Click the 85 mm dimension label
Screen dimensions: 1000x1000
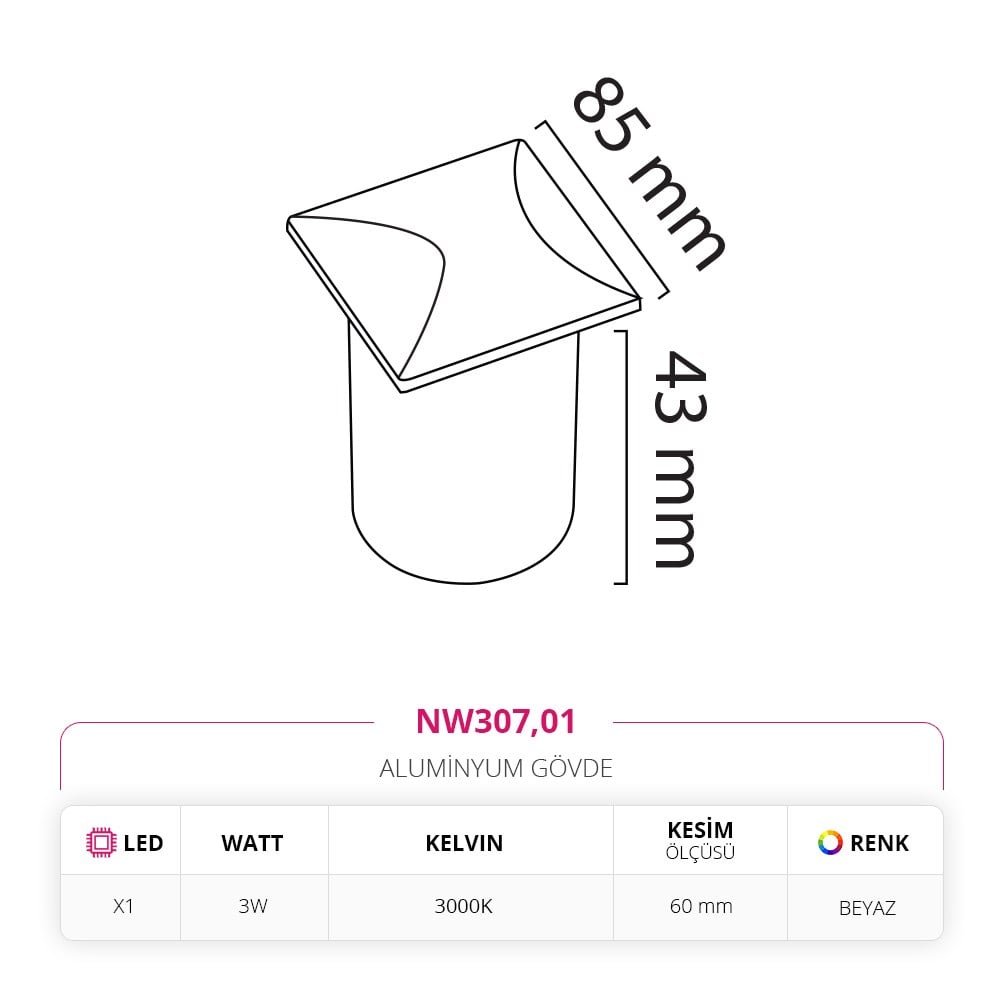pos(649,173)
